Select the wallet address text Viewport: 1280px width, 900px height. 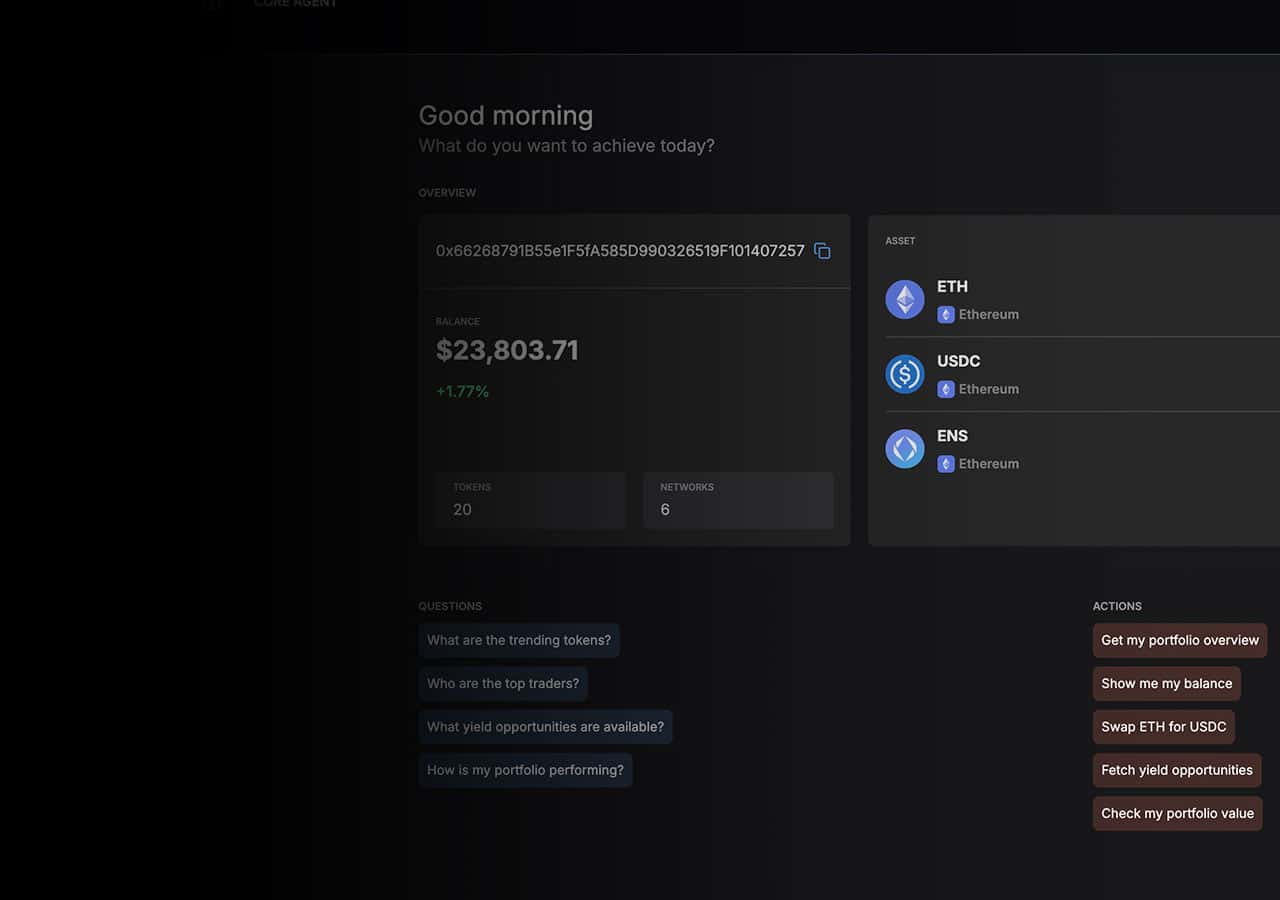coord(620,251)
